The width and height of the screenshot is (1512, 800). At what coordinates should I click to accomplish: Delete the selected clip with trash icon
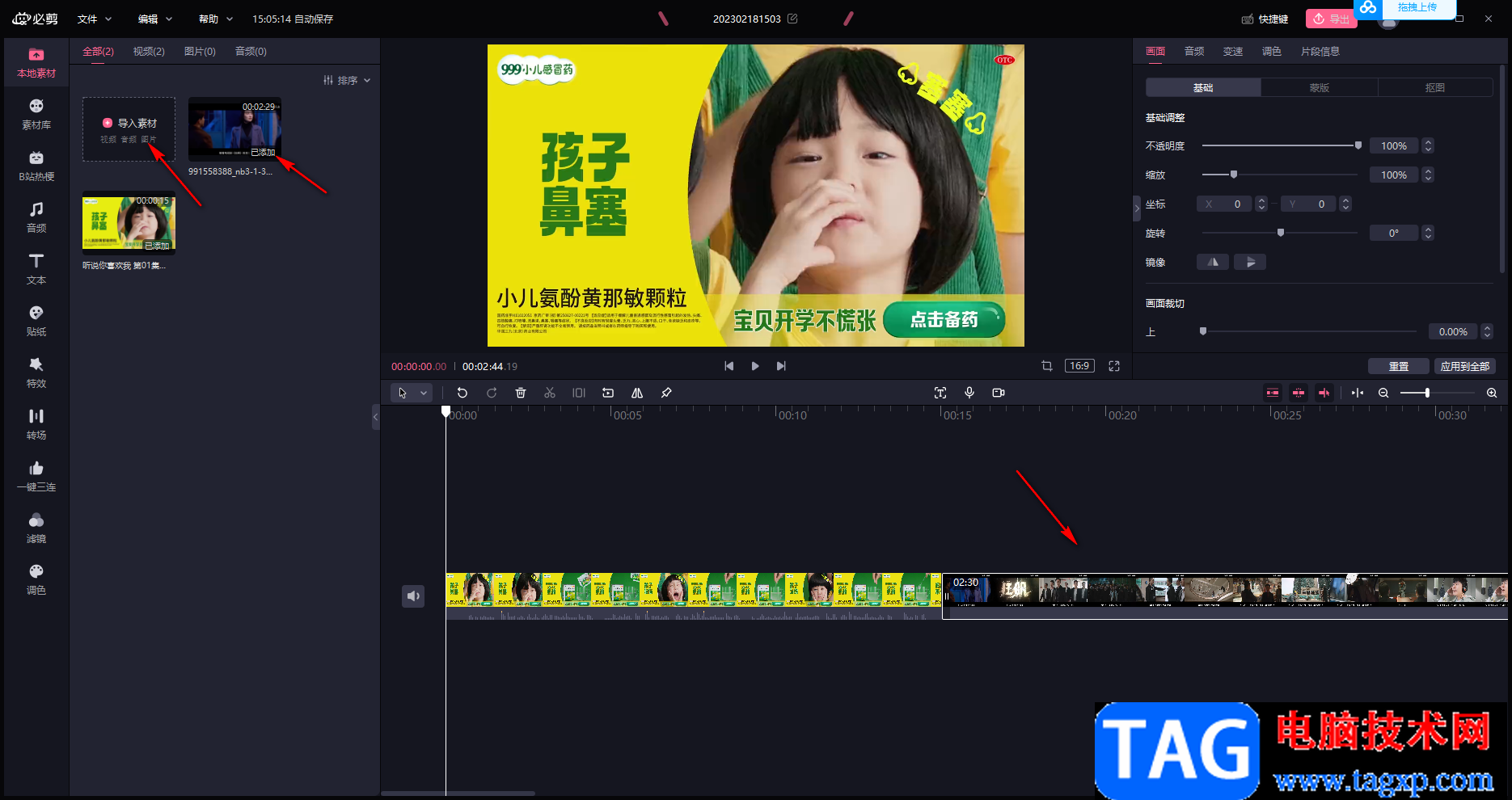(521, 393)
